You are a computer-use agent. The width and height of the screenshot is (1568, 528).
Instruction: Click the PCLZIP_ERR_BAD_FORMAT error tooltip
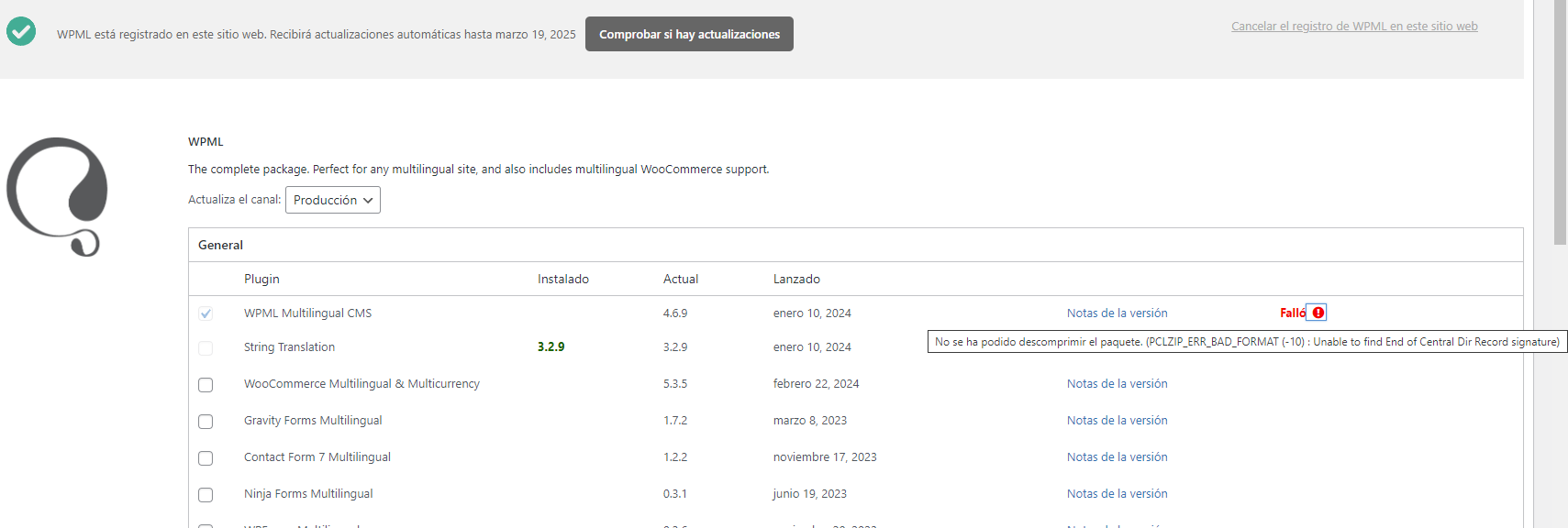[x=1247, y=342]
